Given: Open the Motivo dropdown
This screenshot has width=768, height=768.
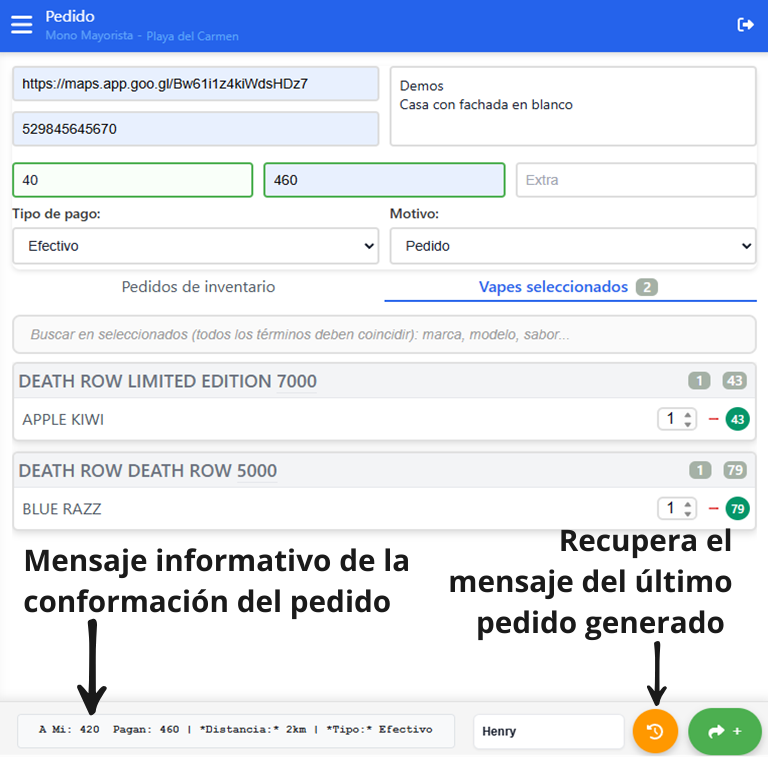Looking at the screenshot, I should [x=572, y=246].
